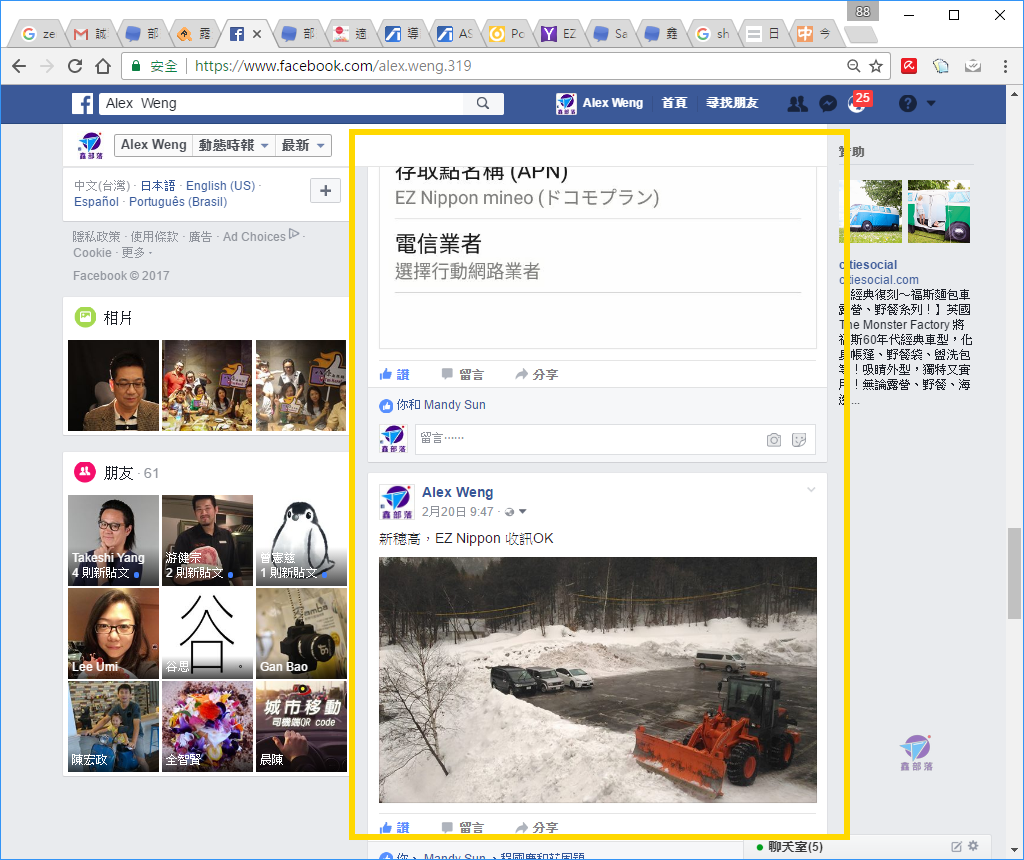Open the 相片 photos section heading
Image resolution: width=1024 pixels, height=860 pixels.
(118, 318)
